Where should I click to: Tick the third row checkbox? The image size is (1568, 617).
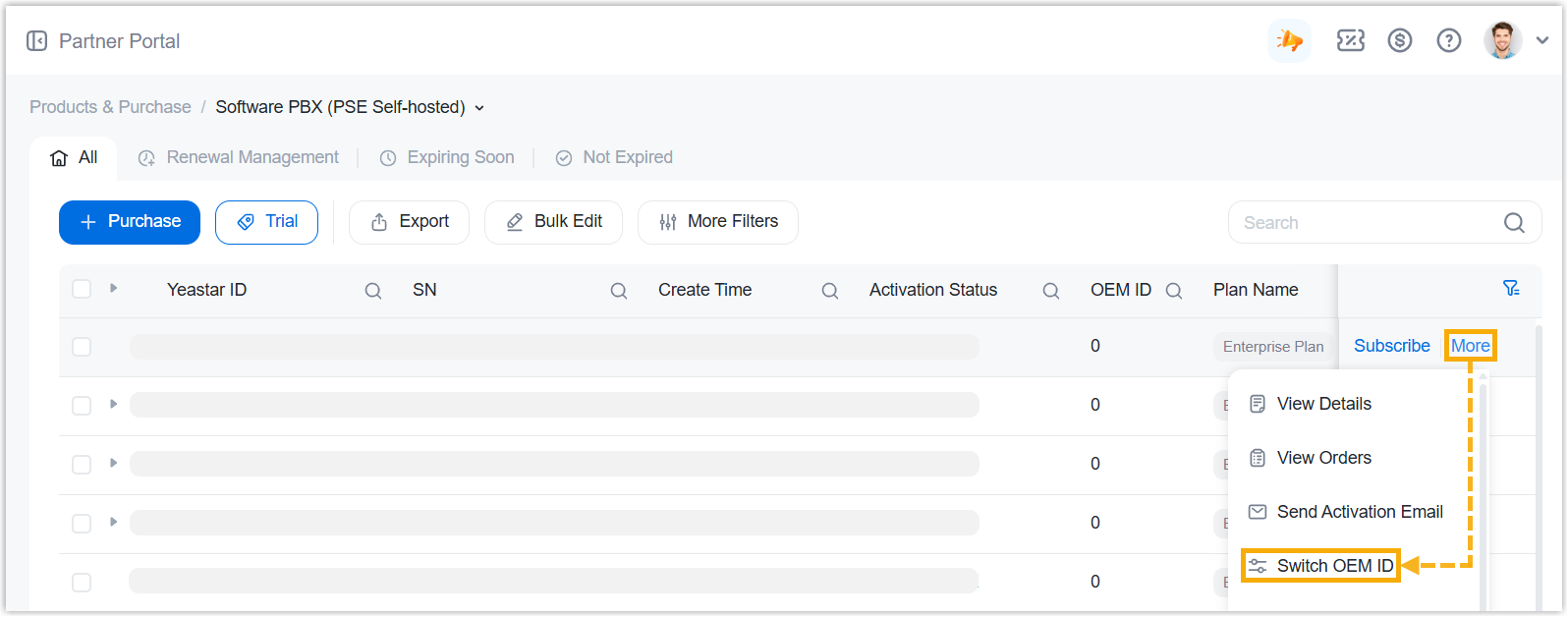(x=82, y=465)
